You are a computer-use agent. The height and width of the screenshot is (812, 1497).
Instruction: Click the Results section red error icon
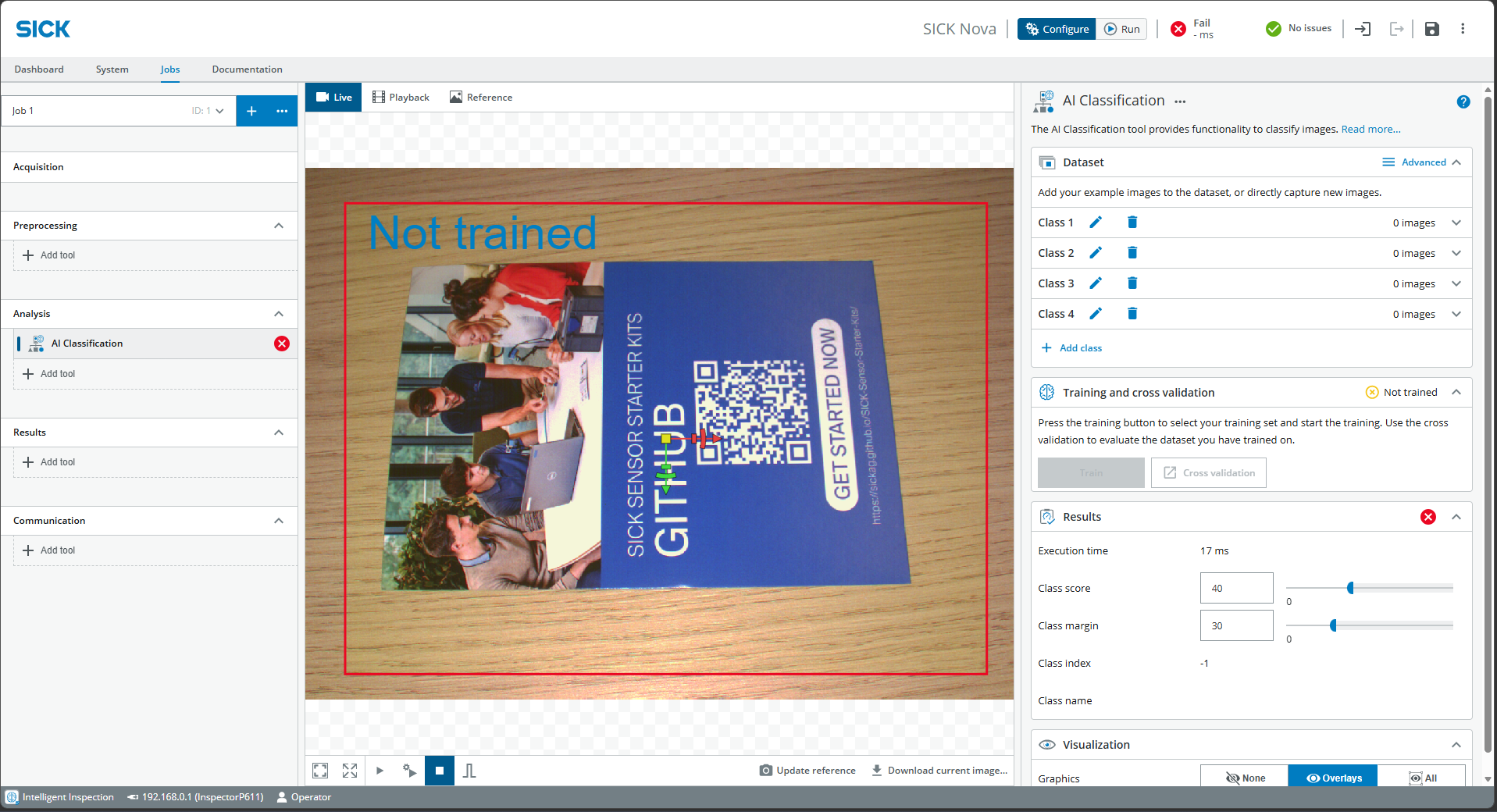(x=1428, y=517)
